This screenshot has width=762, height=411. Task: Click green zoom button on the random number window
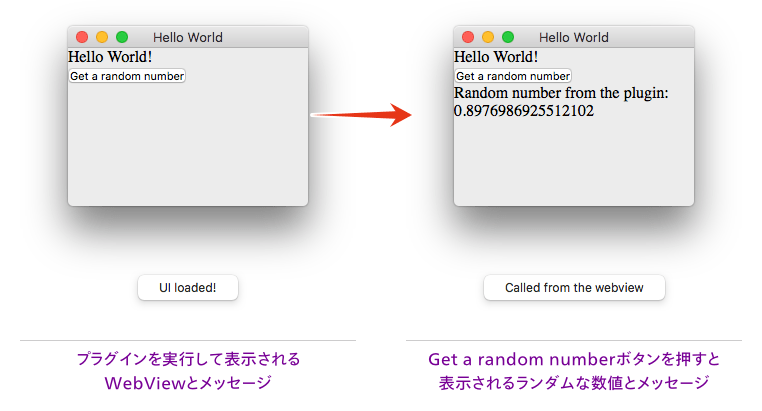coord(508,37)
